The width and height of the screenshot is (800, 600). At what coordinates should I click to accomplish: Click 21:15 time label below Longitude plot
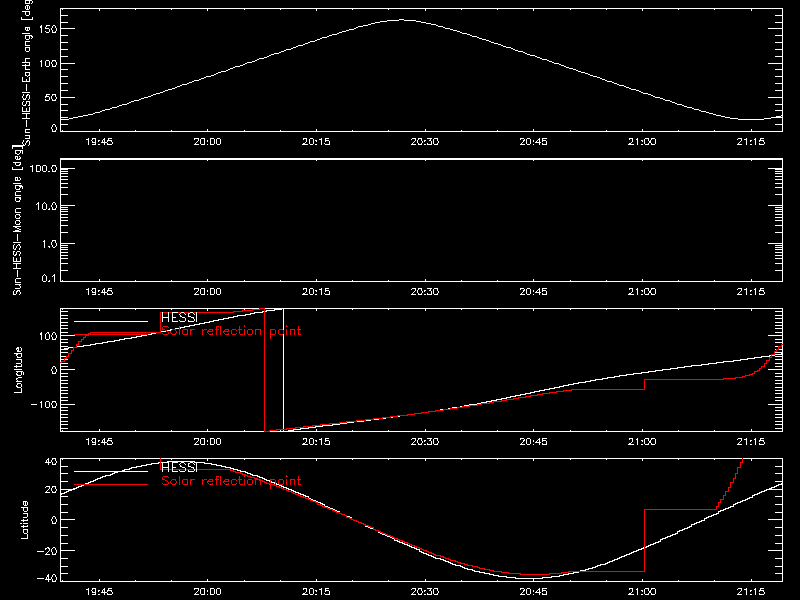[751, 441]
